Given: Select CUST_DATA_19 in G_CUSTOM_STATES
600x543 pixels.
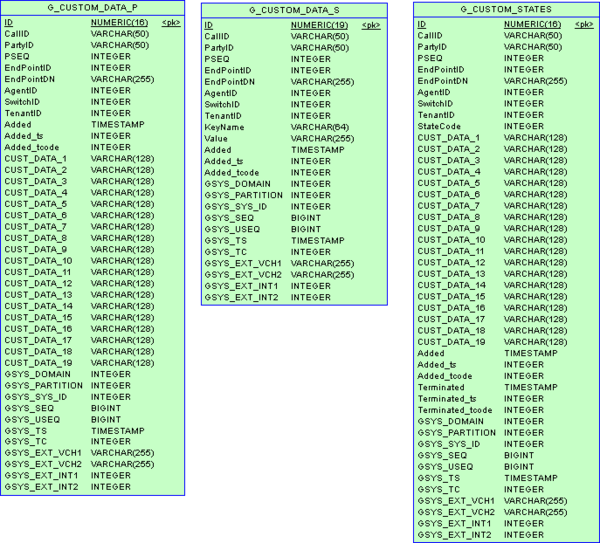Looking at the screenshot, I should 452,342.
